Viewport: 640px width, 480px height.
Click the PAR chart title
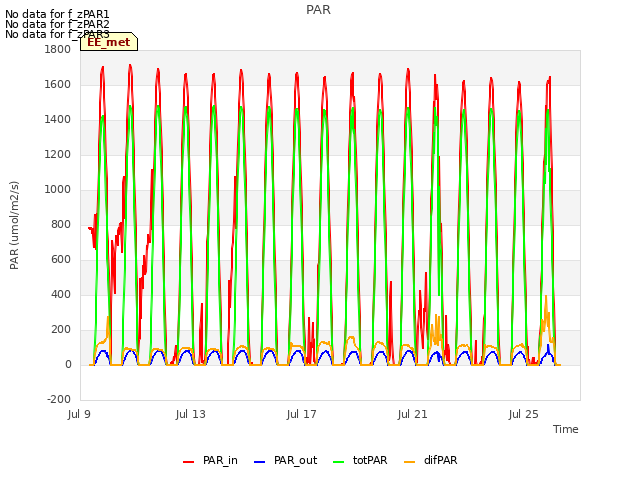click(x=318, y=10)
